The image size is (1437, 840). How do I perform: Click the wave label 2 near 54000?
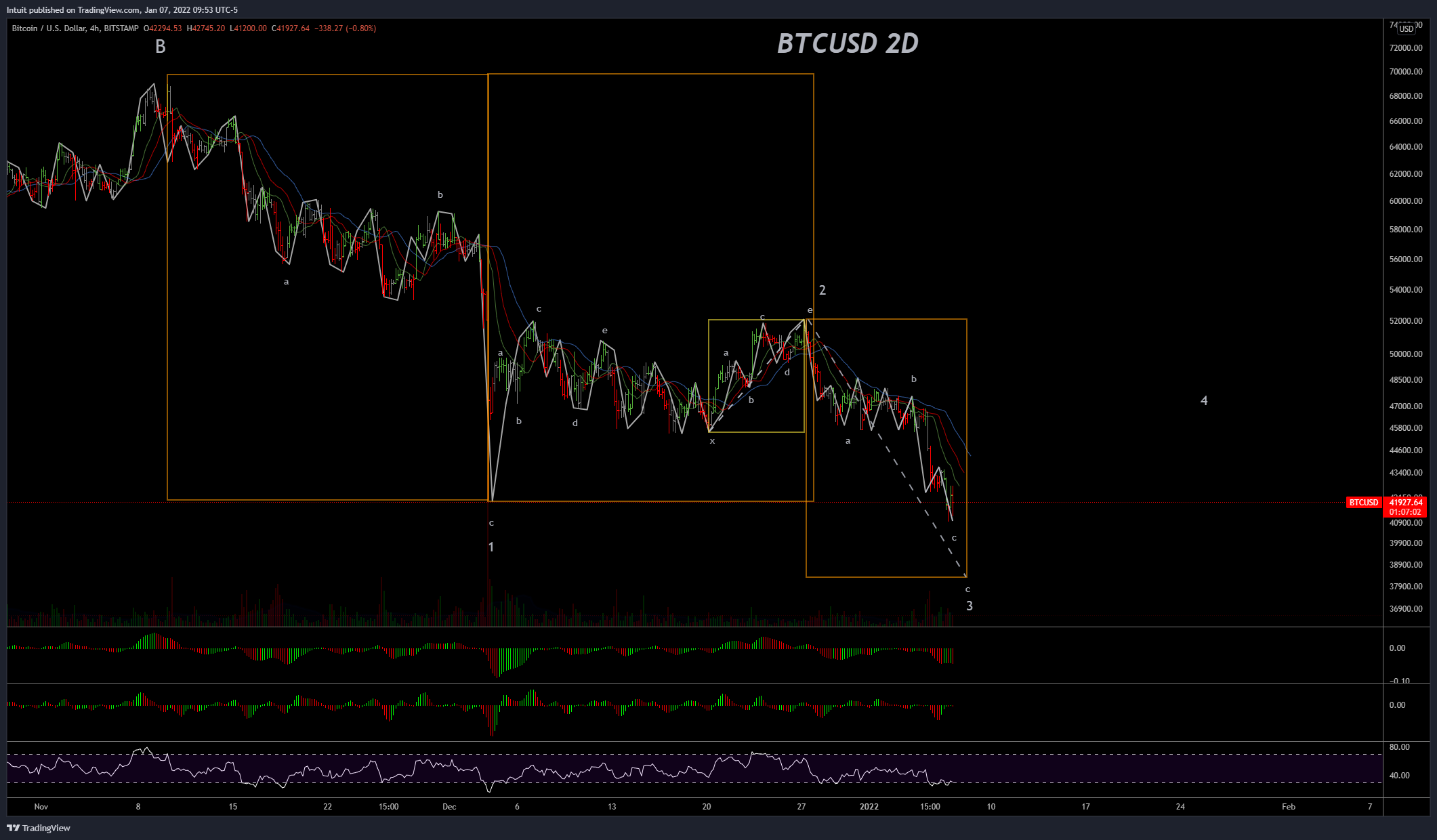(822, 290)
